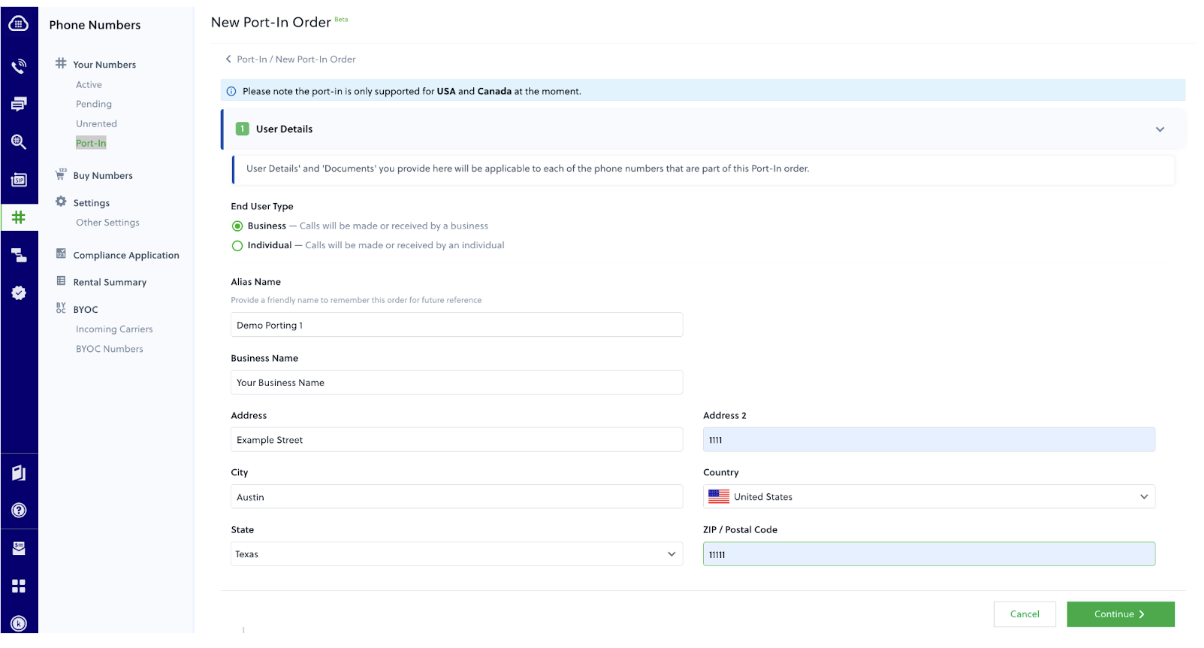1204x648 pixels.
Task: Click the Business Name input field
Action: tap(456, 382)
